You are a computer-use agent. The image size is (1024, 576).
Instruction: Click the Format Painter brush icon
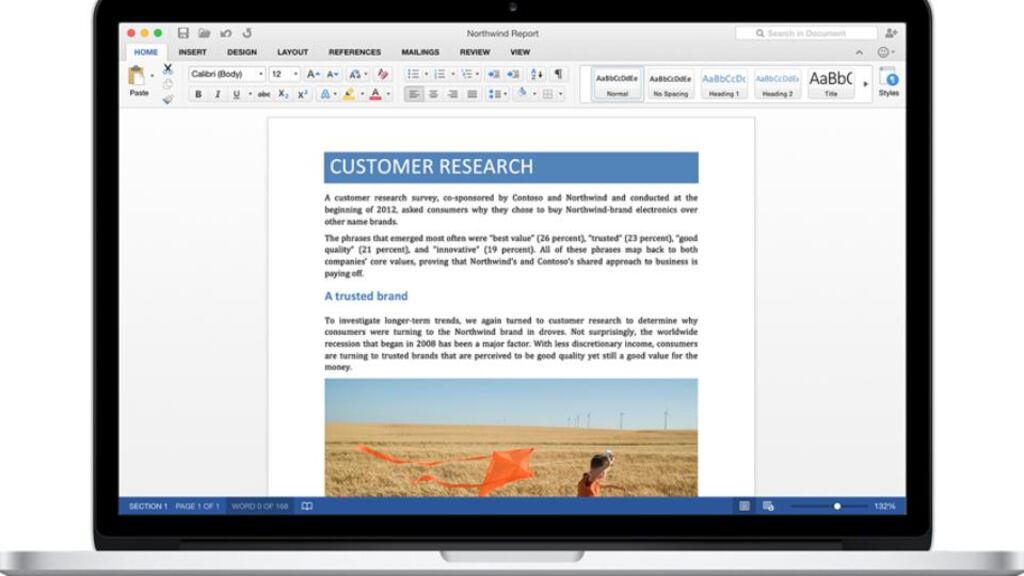click(168, 99)
